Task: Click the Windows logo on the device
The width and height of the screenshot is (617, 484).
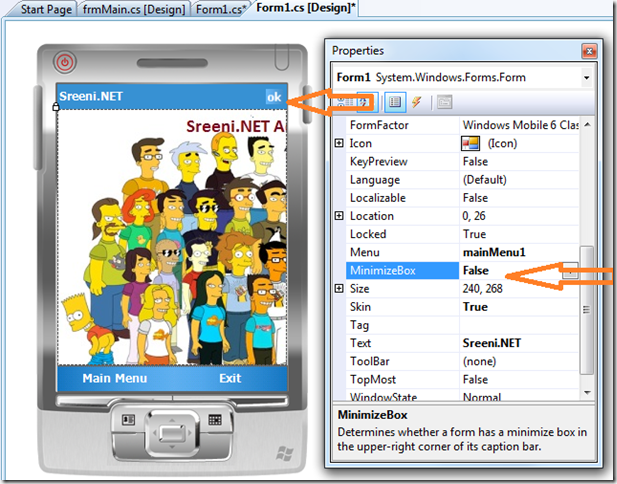Action: pos(284,453)
